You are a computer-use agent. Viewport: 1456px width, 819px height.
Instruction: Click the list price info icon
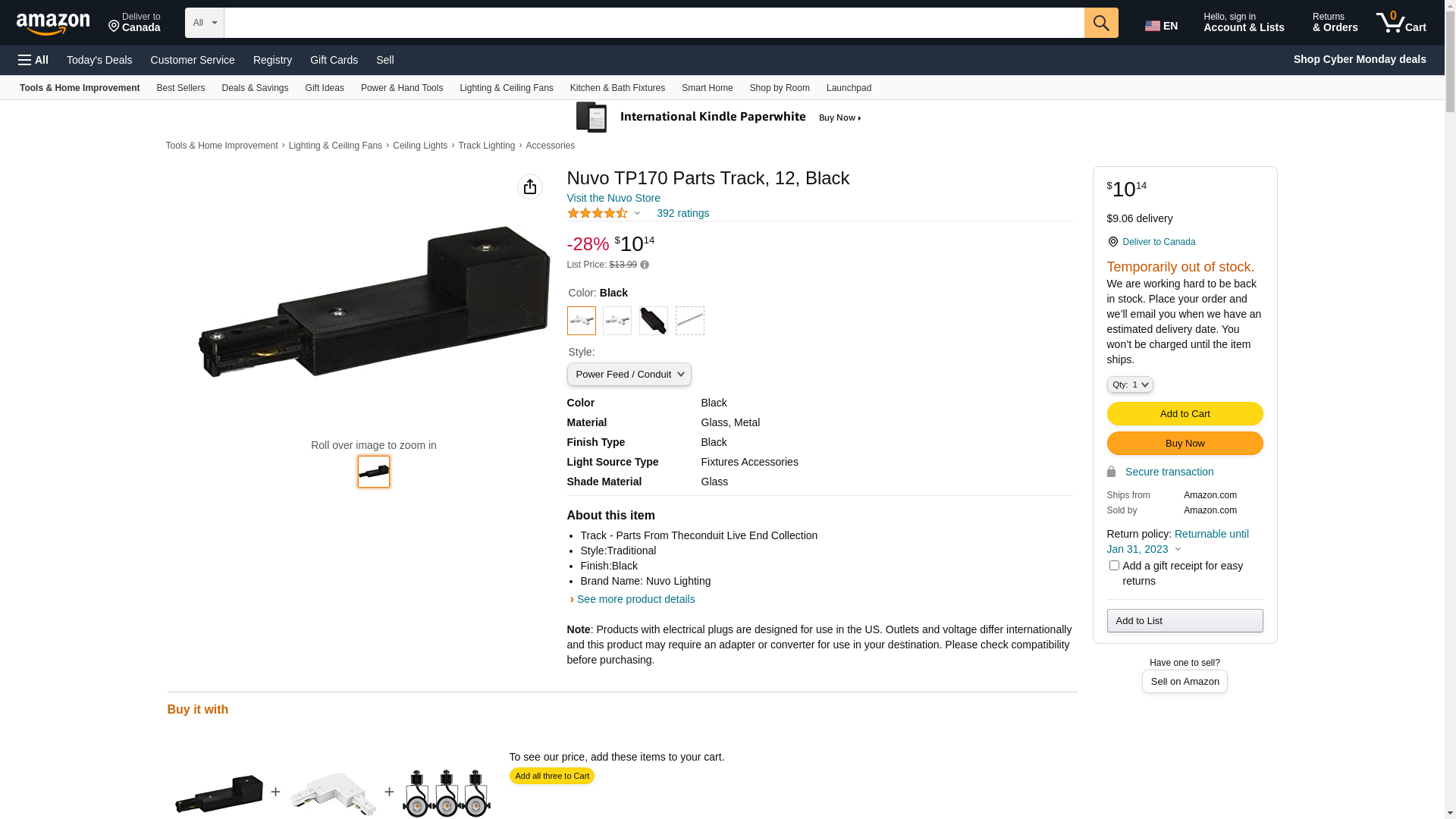(x=645, y=265)
